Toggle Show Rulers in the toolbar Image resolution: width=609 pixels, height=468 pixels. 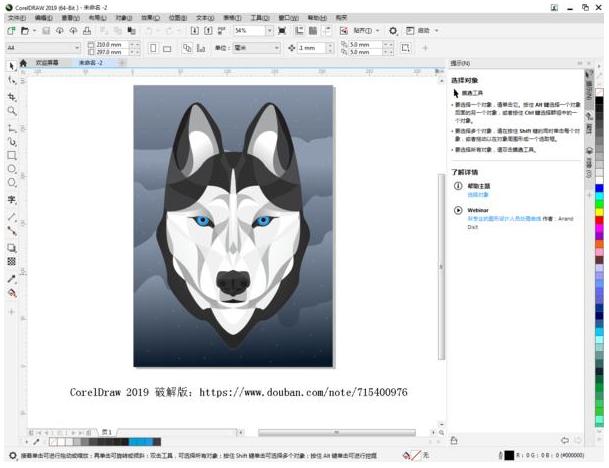pyautogui.click(x=299, y=31)
